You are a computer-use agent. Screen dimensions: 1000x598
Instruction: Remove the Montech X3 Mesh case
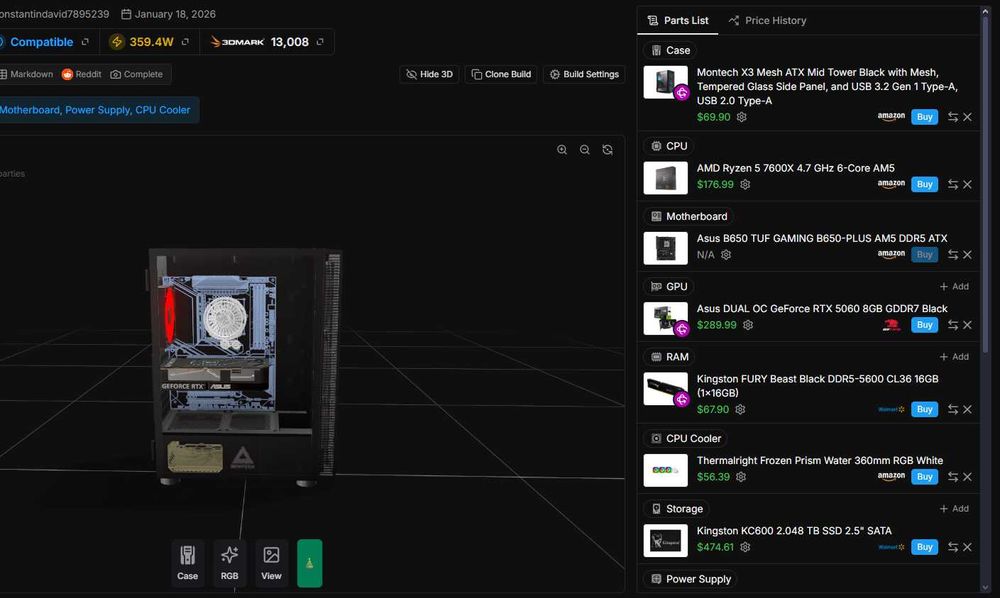967,117
